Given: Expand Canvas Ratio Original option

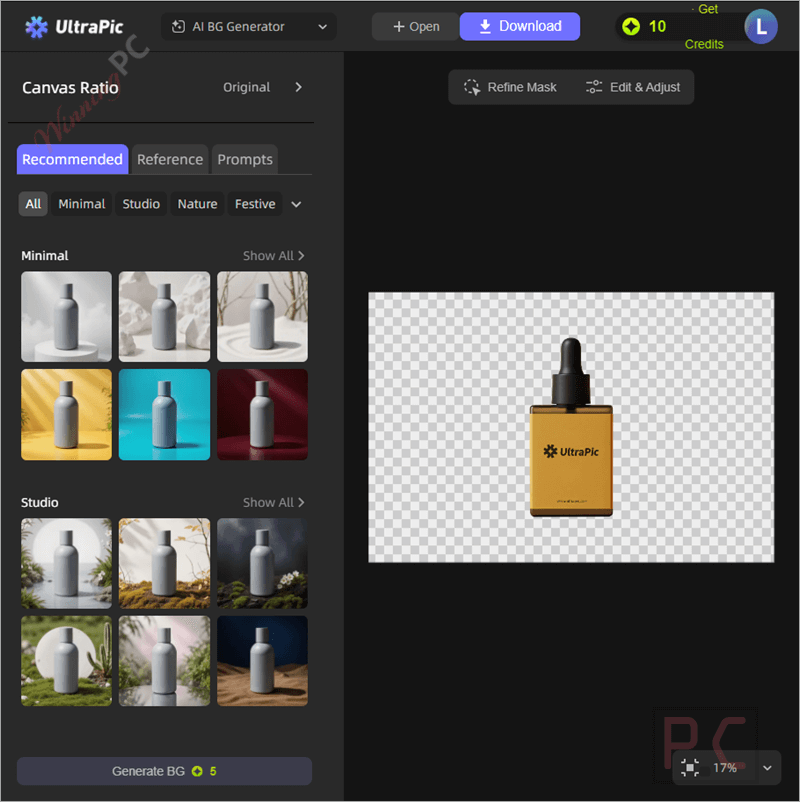Looking at the screenshot, I should tap(262, 87).
